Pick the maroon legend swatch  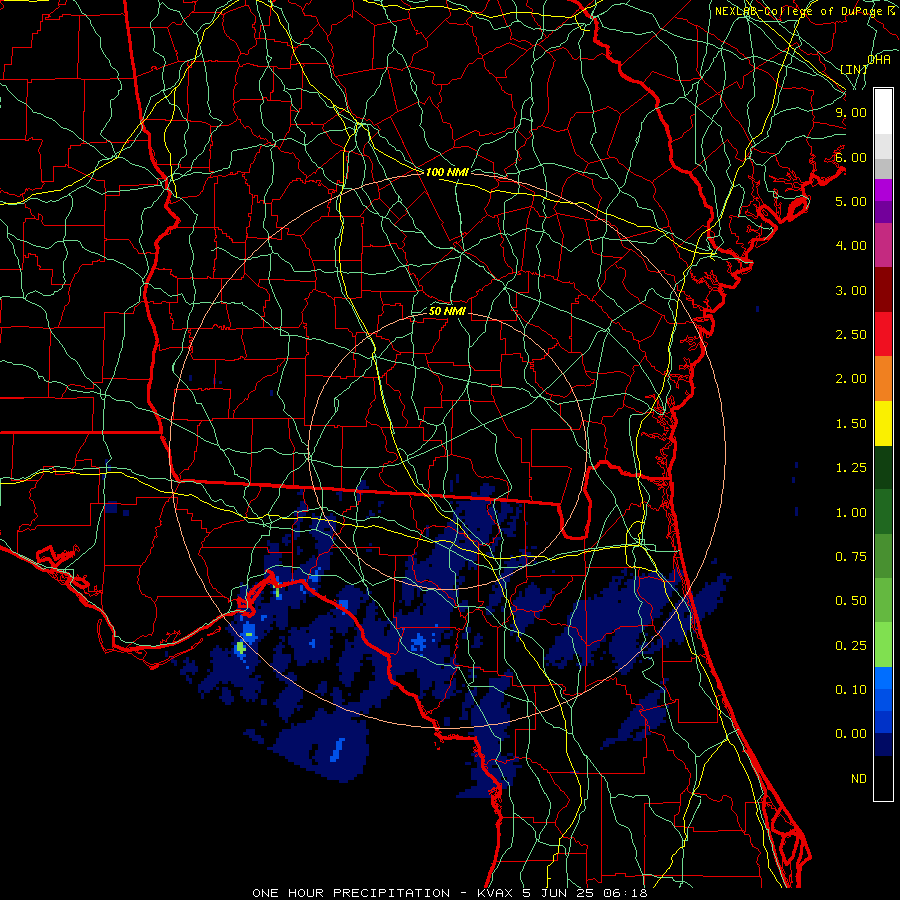point(883,290)
